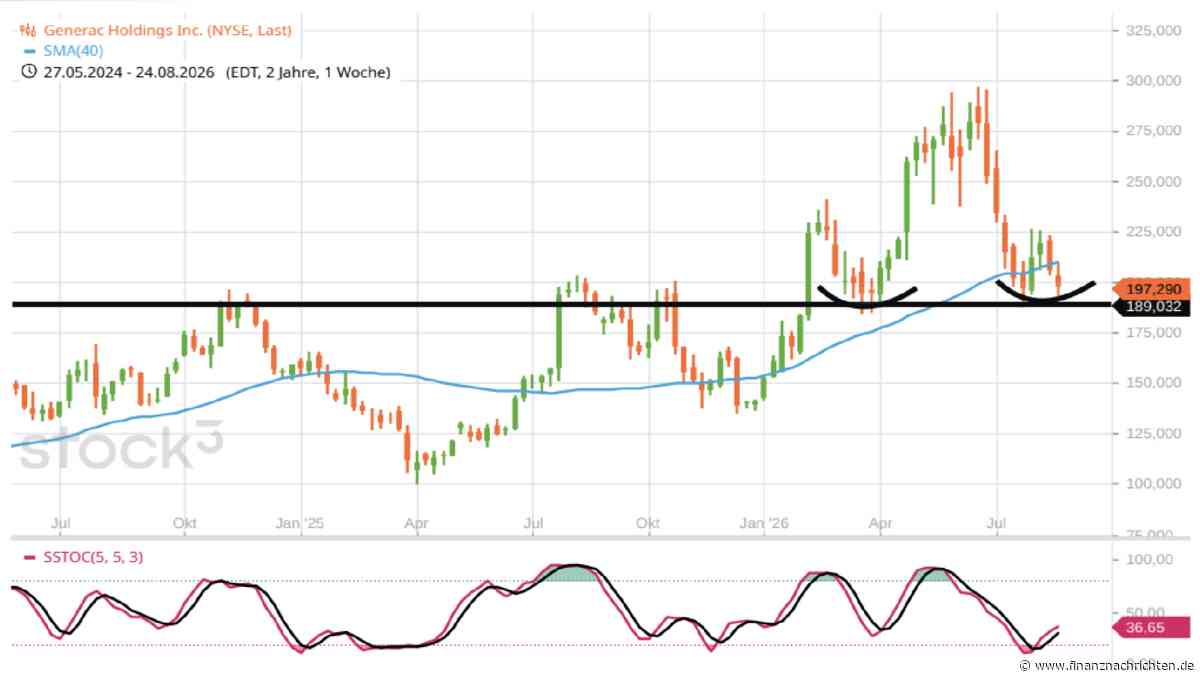The height and width of the screenshot is (680, 1200).
Task: Click the pink 36,65 stochastic value tag
Action: point(1151,628)
